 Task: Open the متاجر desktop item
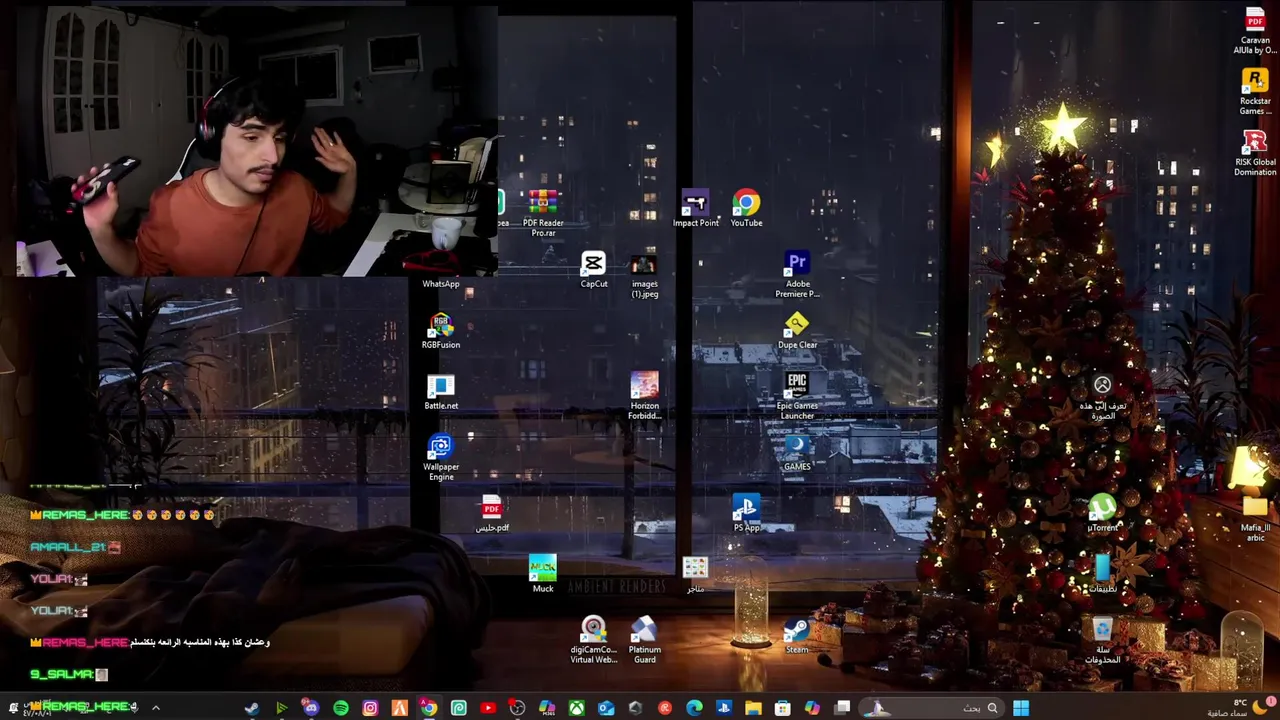695,575
